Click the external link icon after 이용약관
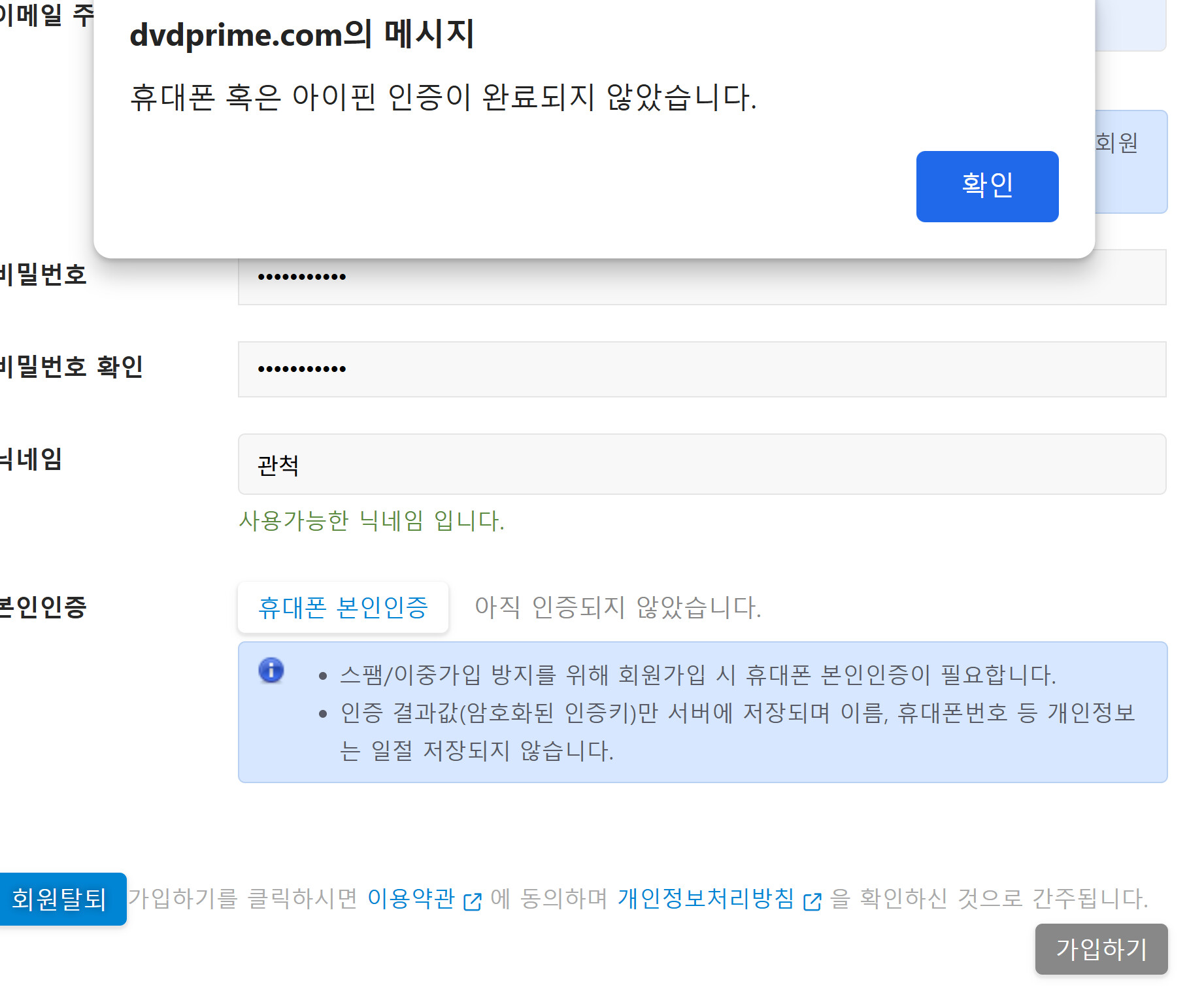Viewport: 1204px width, 1008px height. [x=472, y=901]
